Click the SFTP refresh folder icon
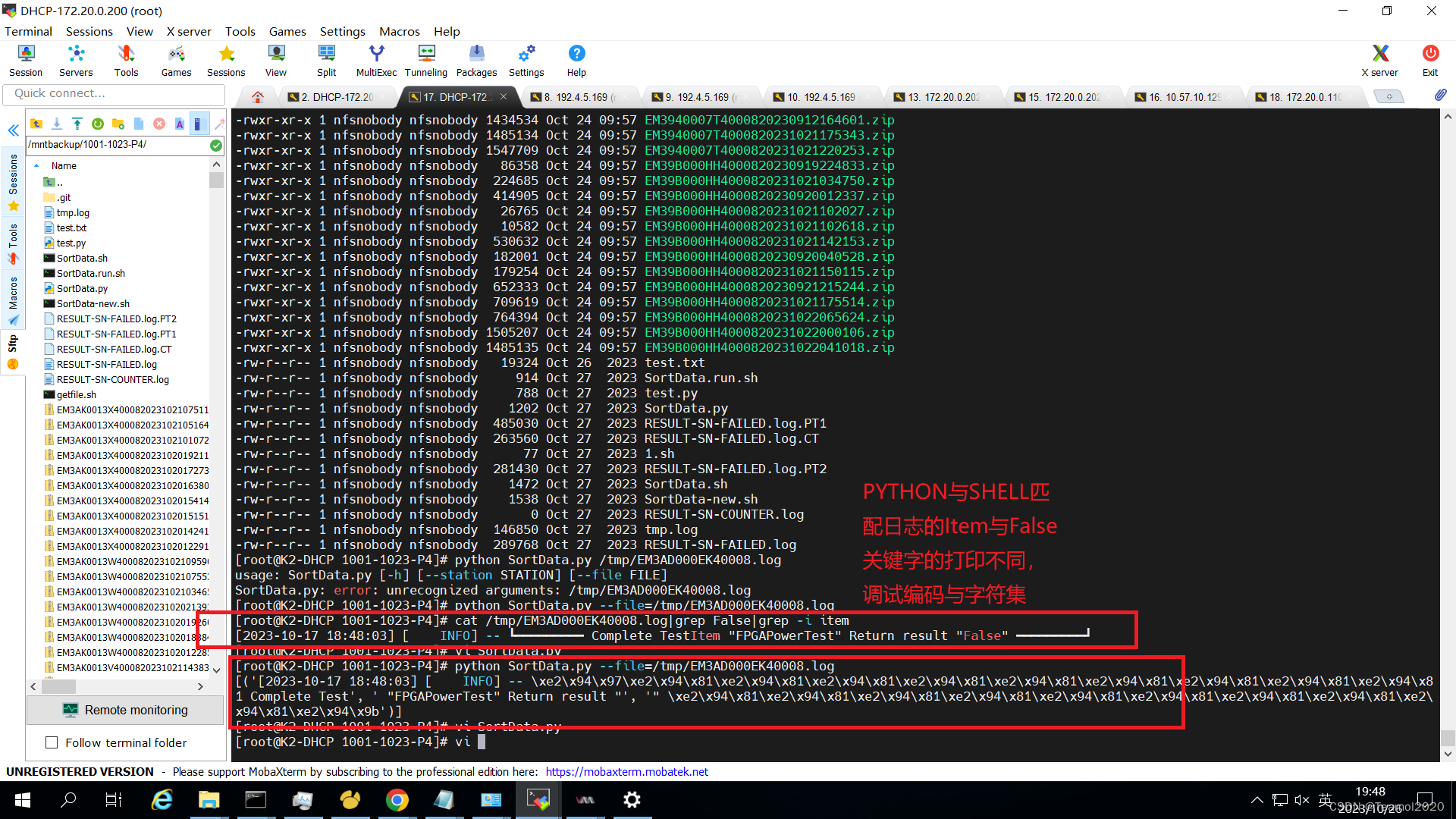This screenshot has height=819, width=1456. 98,124
